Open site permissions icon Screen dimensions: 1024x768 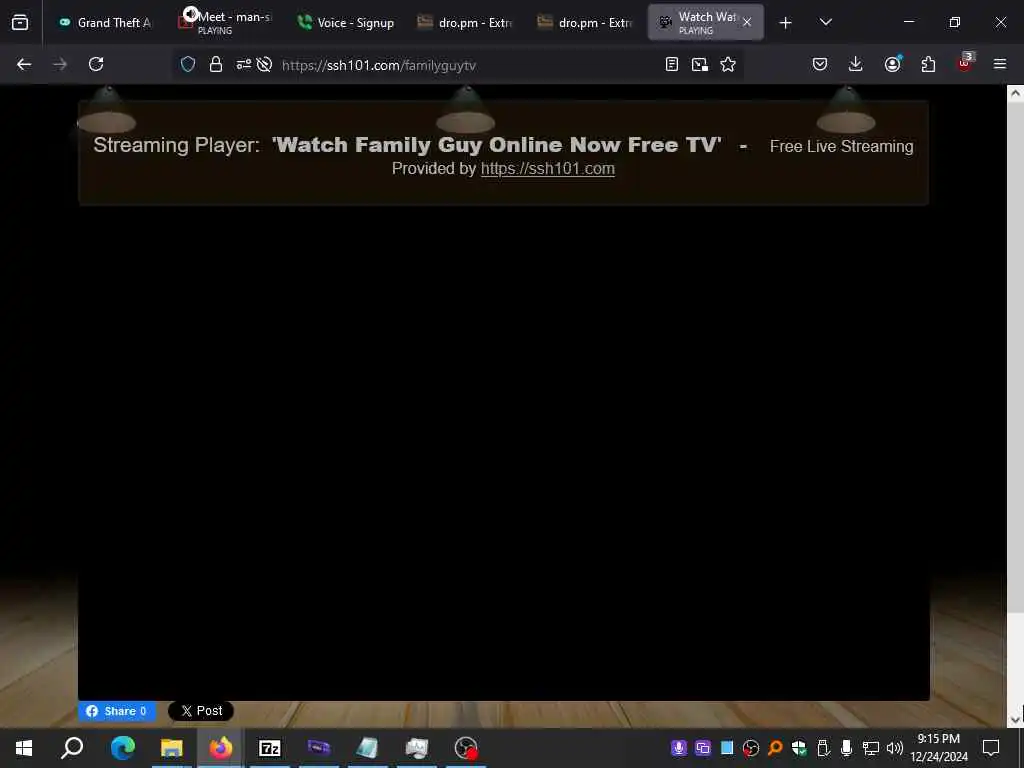pyautogui.click(x=244, y=65)
